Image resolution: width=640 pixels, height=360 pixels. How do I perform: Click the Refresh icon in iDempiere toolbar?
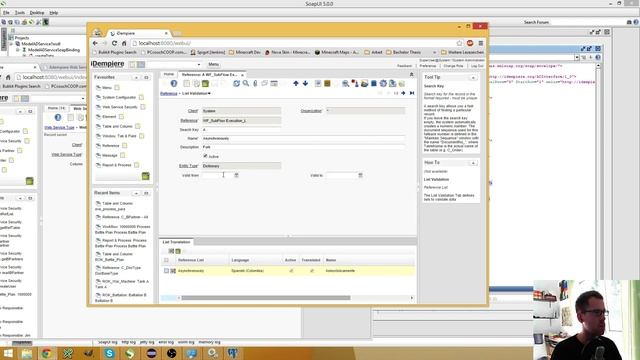[236, 84]
